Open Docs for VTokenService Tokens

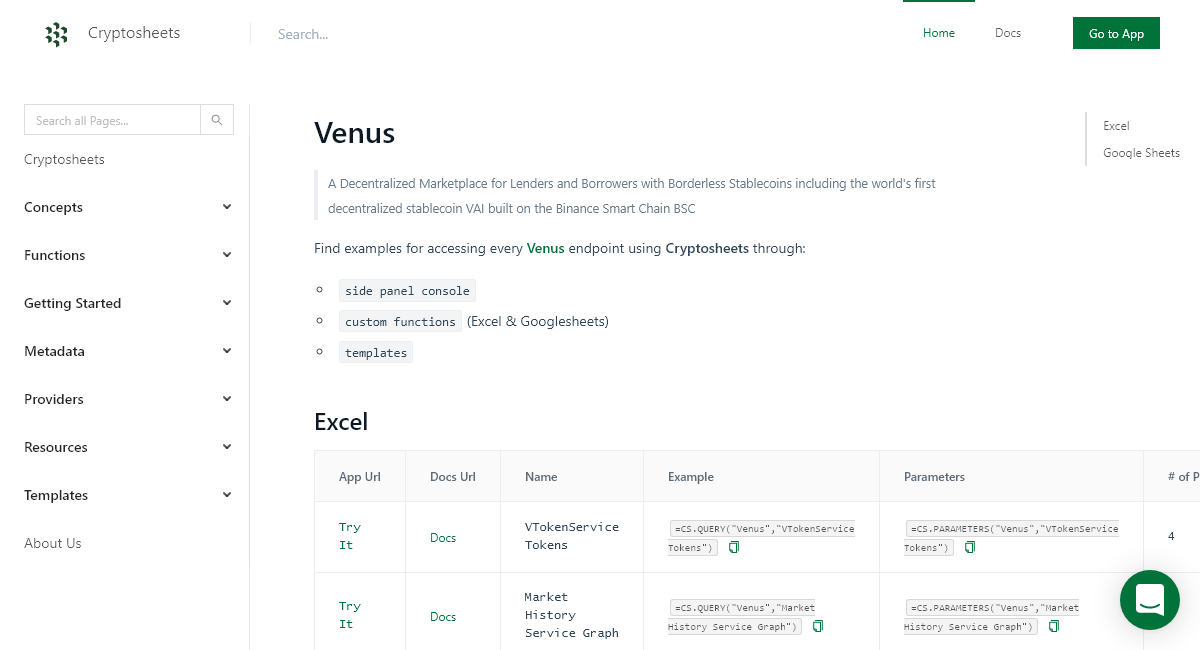click(x=443, y=537)
